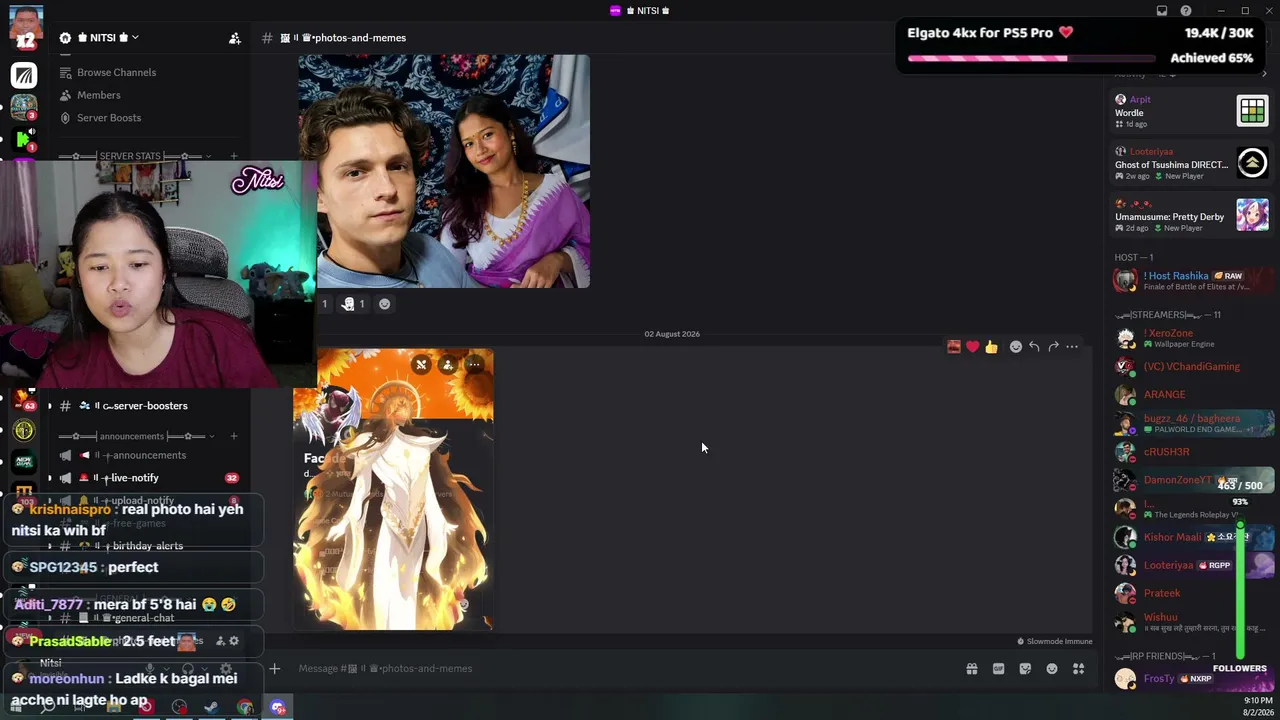Click the sunflower profile card artwork

(x=393, y=489)
